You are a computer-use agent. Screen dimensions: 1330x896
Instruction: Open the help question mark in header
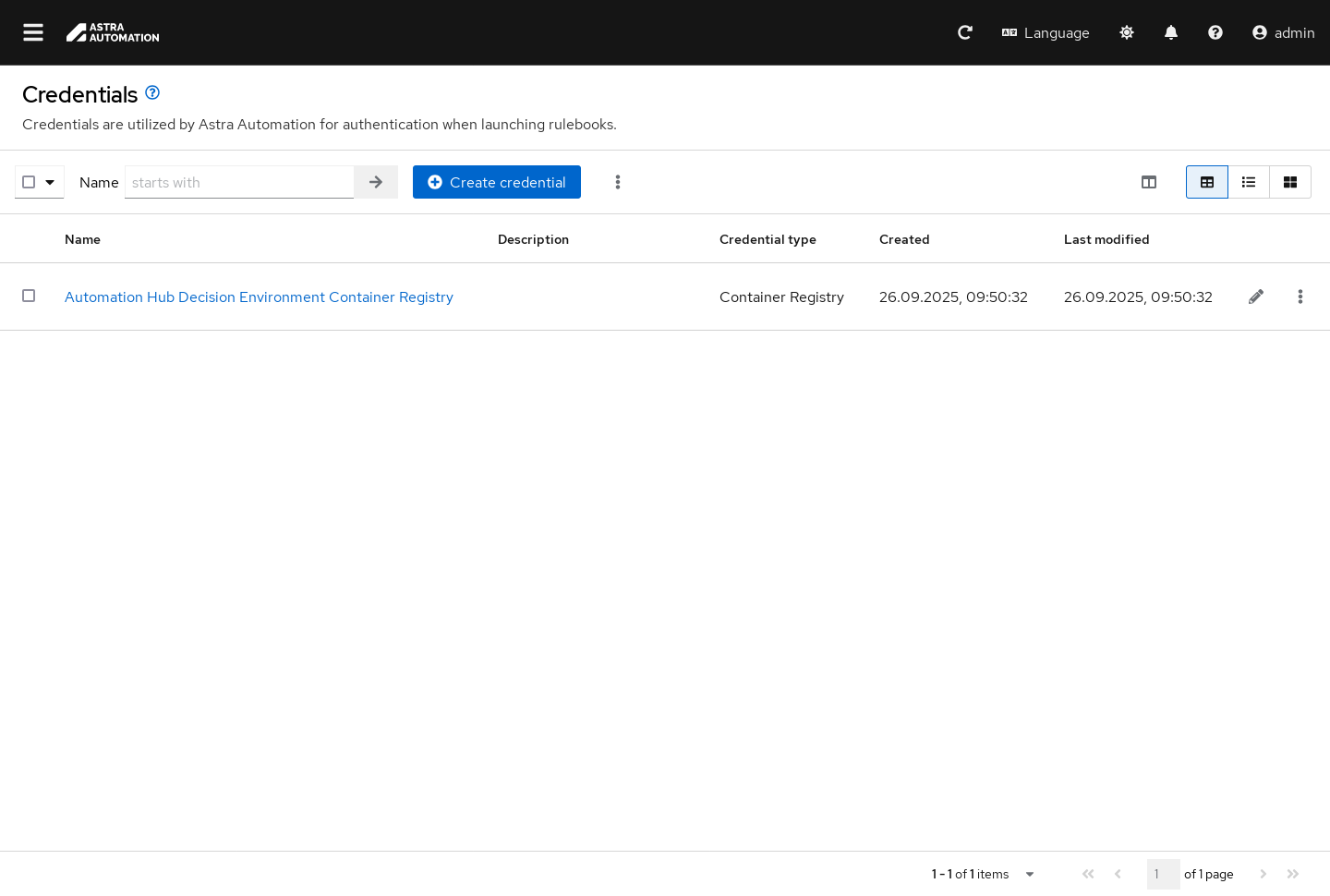[x=1215, y=32]
